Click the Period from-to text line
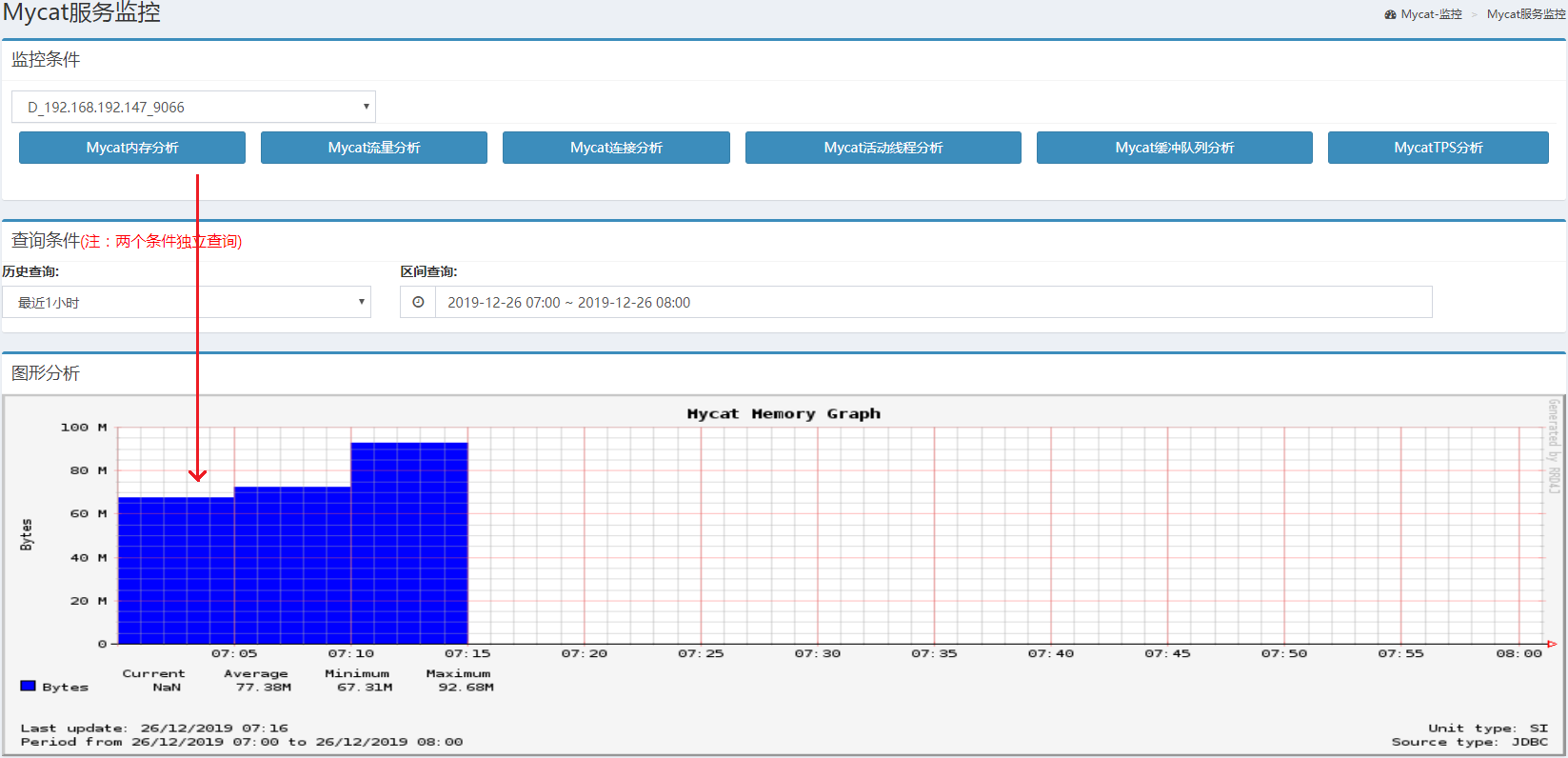 click(242, 742)
